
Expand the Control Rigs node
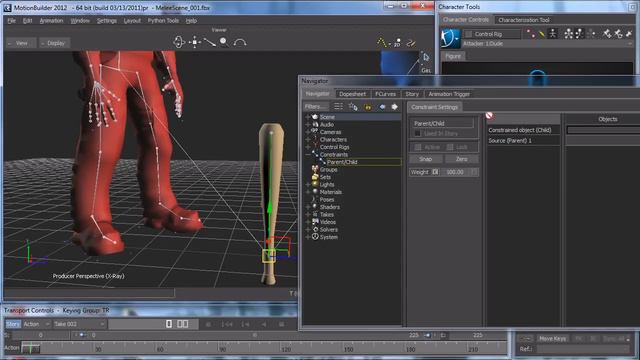coord(308,147)
